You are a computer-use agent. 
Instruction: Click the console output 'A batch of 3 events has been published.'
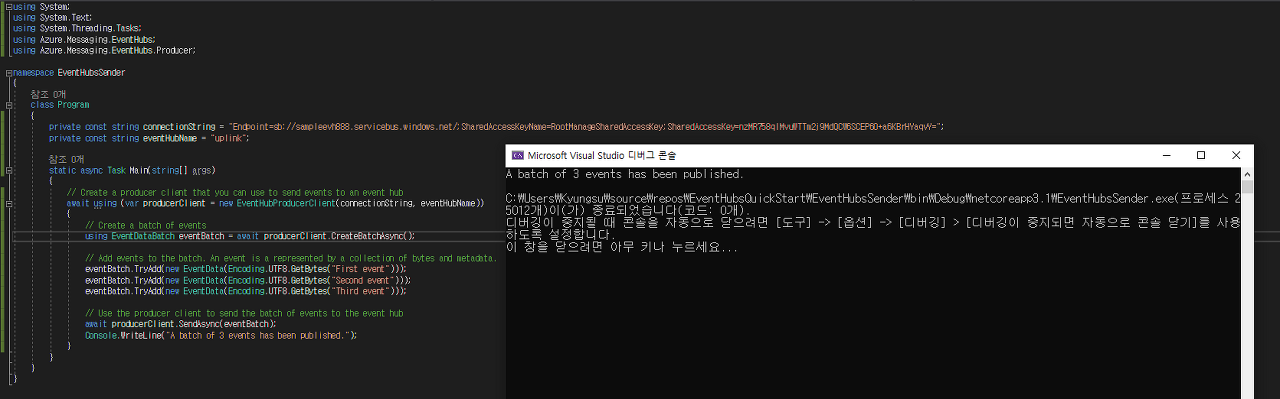click(625, 174)
